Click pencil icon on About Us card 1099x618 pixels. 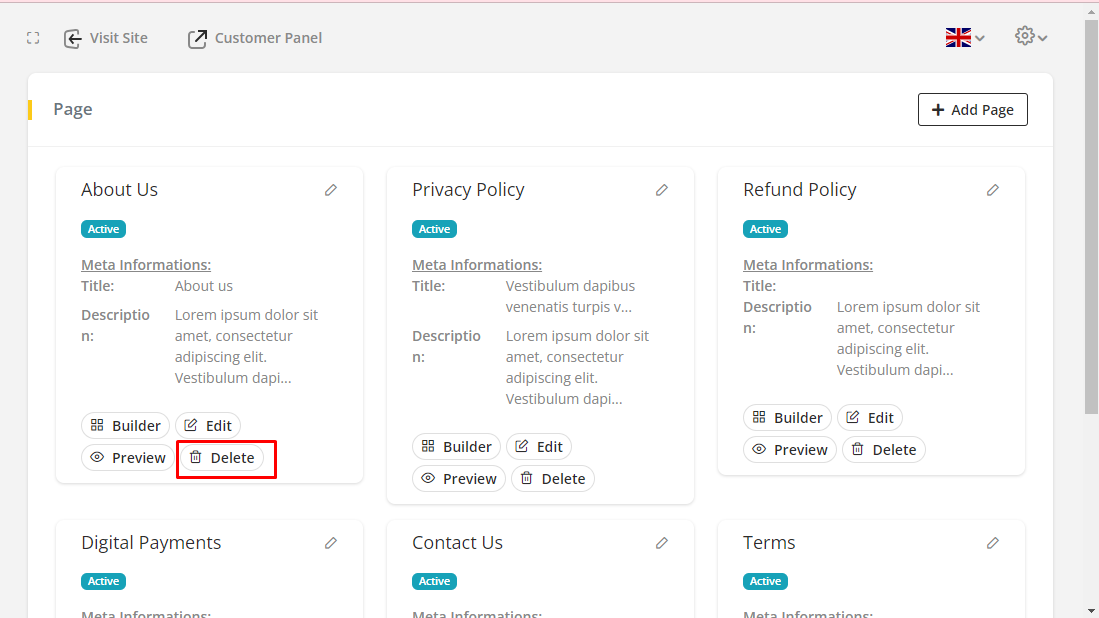(x=331, y=190)
